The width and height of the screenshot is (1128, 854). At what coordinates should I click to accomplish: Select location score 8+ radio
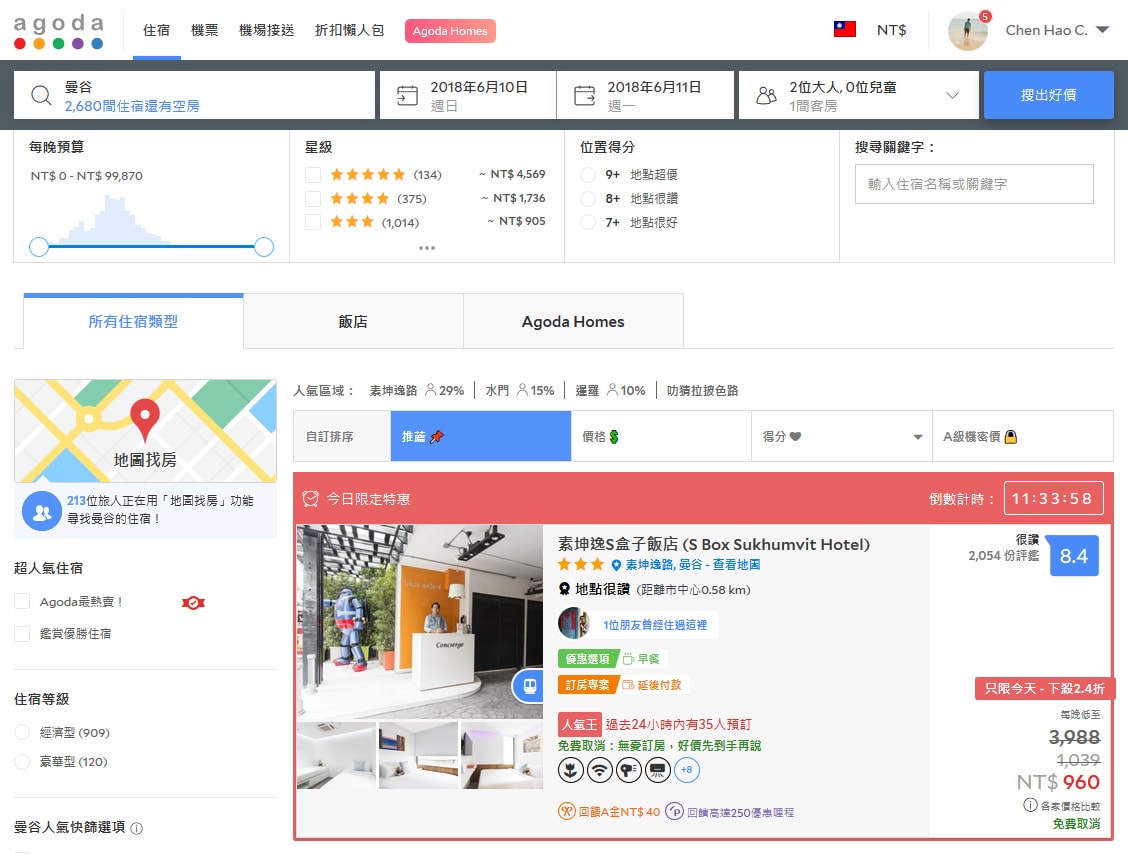point(588,199)
